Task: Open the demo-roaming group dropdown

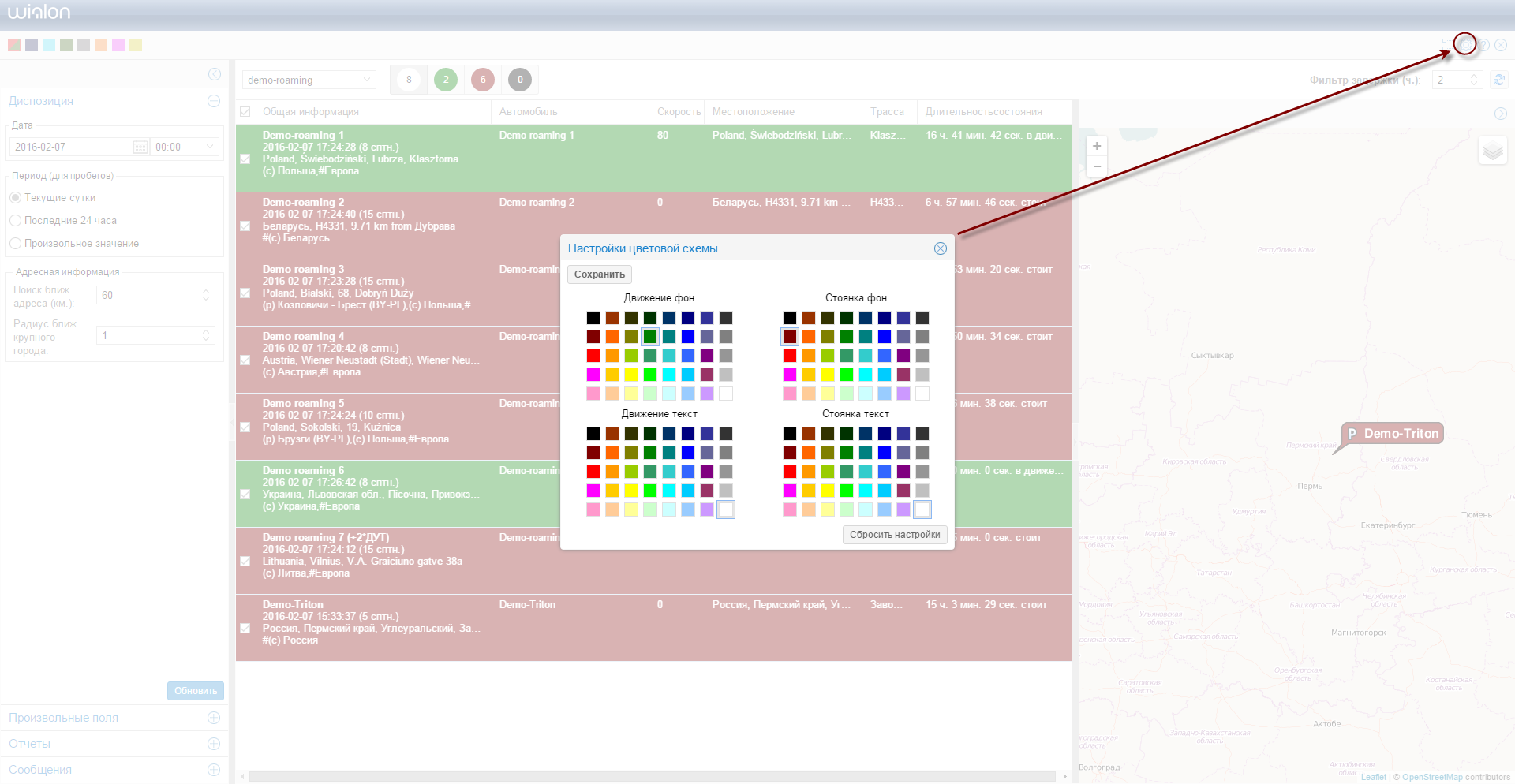Action: (309, 80)
